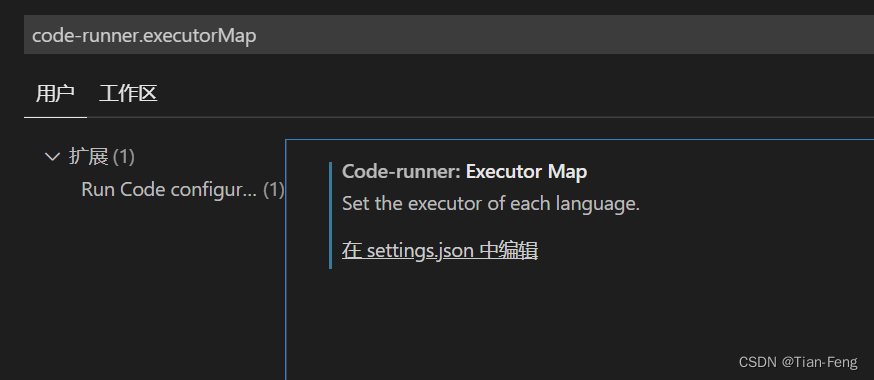This screenshot has height=380, width=874.
Task: Open 在 settings.json 中编辑 link
Action: 440,250
